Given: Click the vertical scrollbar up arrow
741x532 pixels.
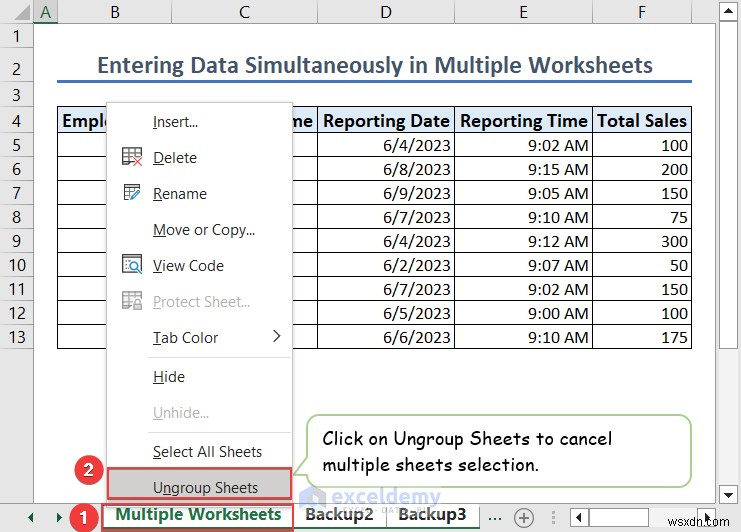Looking at the screenshot, I should [x=728, y=12].
